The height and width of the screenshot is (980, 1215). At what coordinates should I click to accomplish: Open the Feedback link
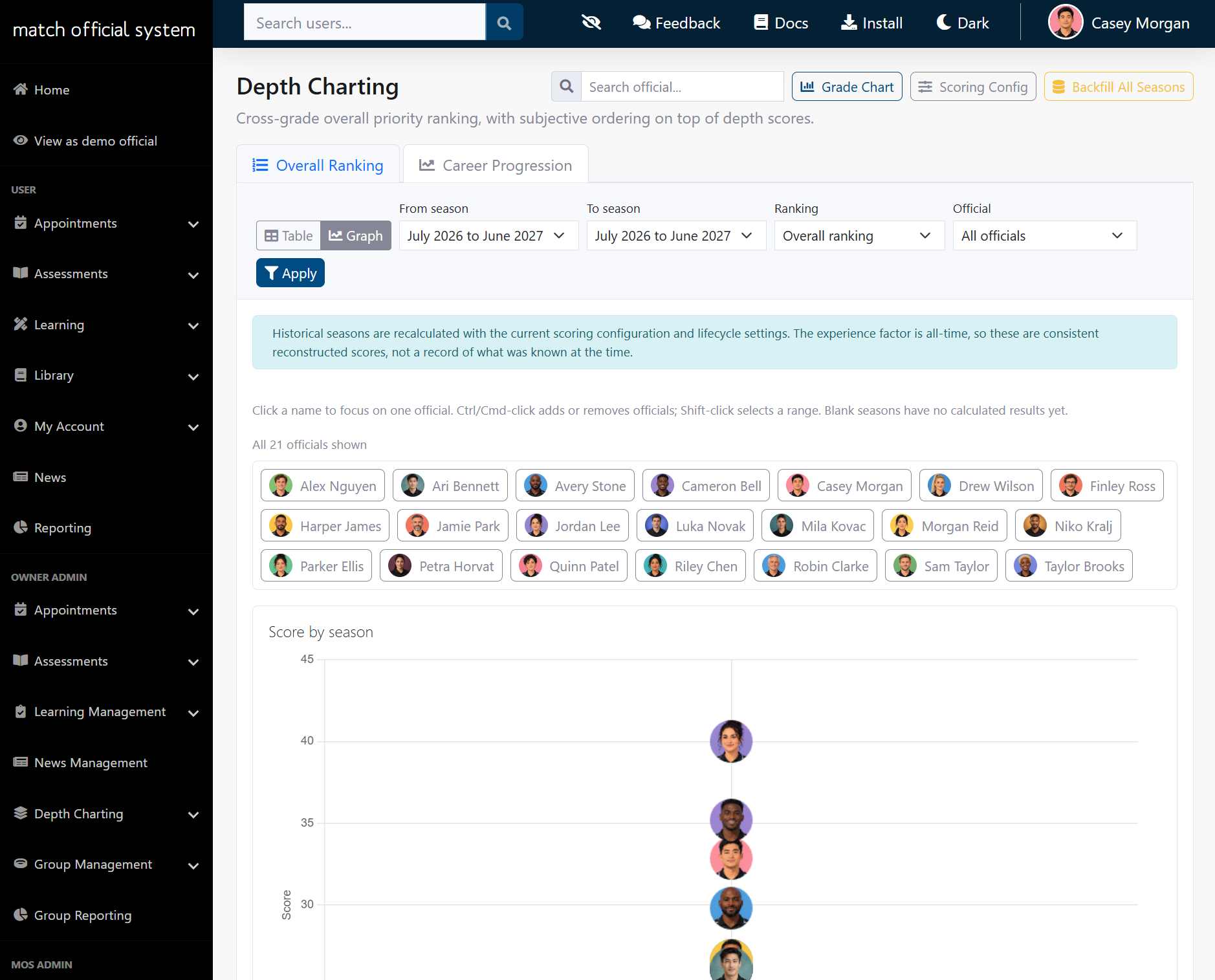pos(676,23)
